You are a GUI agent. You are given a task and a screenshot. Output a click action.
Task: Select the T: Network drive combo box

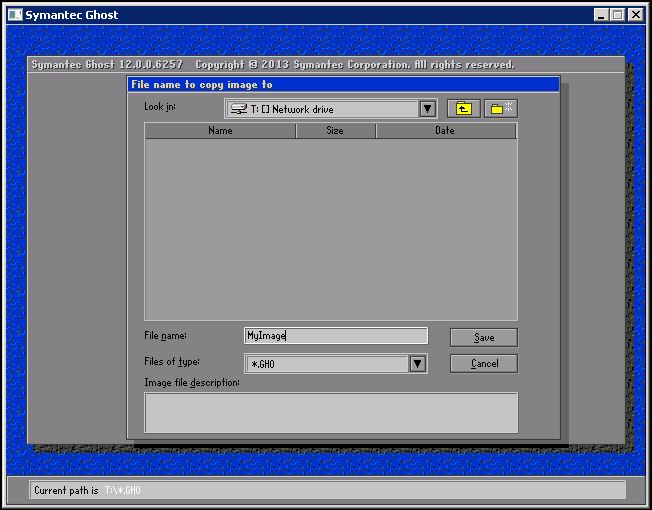(x=331, y=109)
